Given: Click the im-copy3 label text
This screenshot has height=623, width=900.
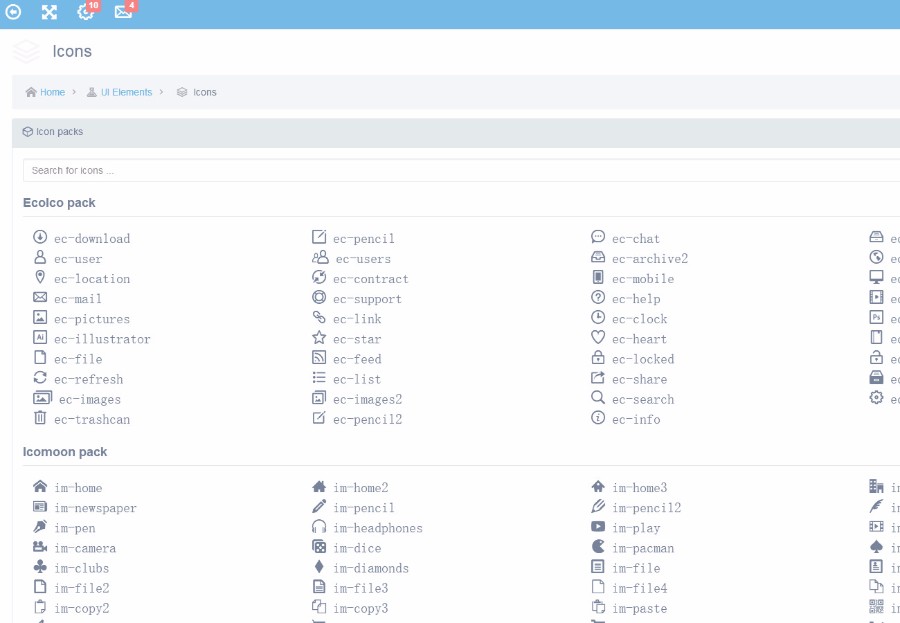Looking at the screenshot, I should [360, 609].
